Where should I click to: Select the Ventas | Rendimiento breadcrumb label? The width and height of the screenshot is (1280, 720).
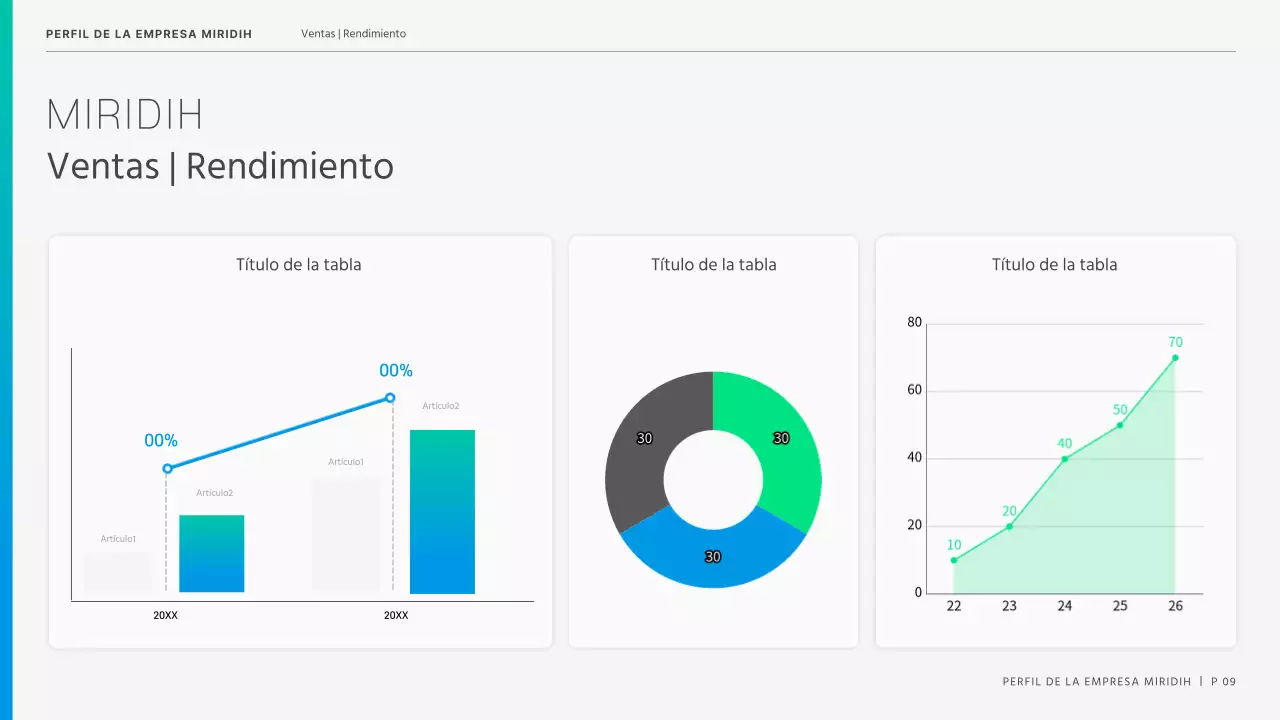coord(352,33)
